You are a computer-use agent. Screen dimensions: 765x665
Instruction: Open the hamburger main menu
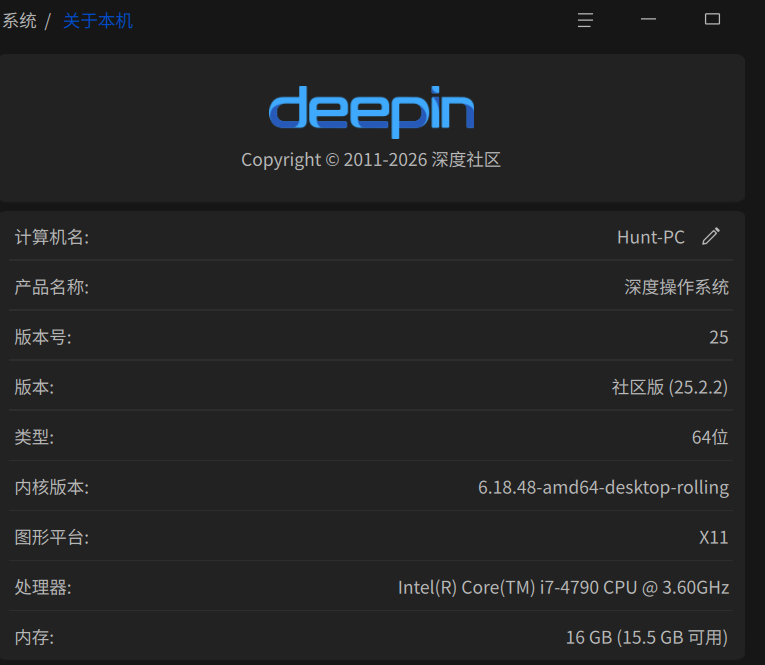pos(585,20)
